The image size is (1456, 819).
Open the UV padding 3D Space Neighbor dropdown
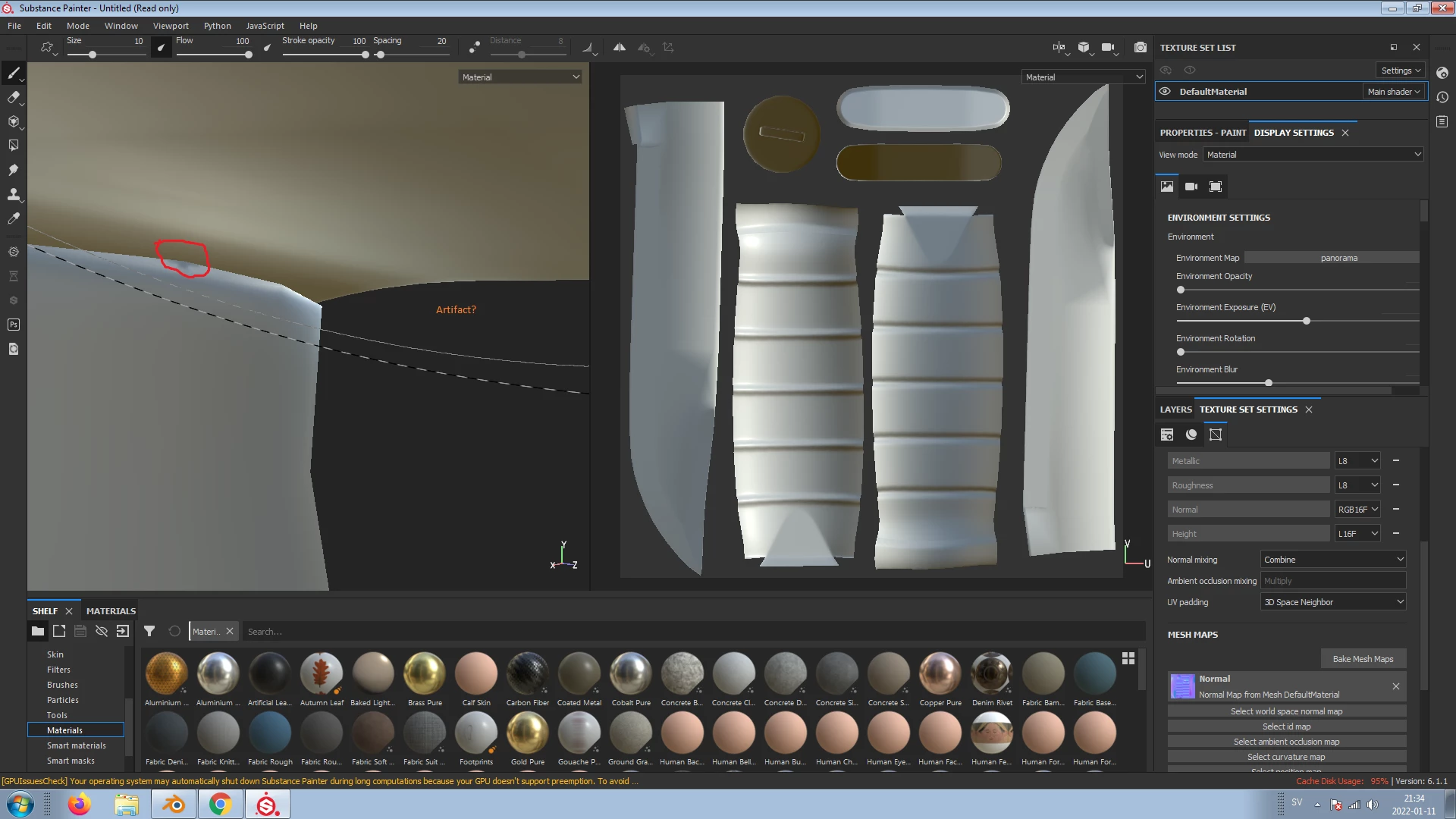[1332, 602]
